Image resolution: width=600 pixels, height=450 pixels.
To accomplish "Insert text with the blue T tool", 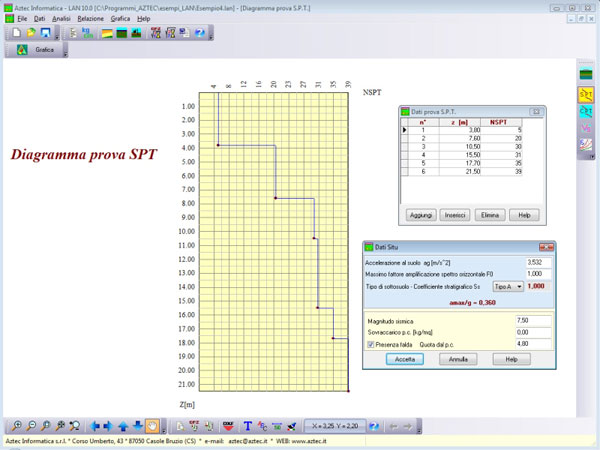I will [248, 426].
